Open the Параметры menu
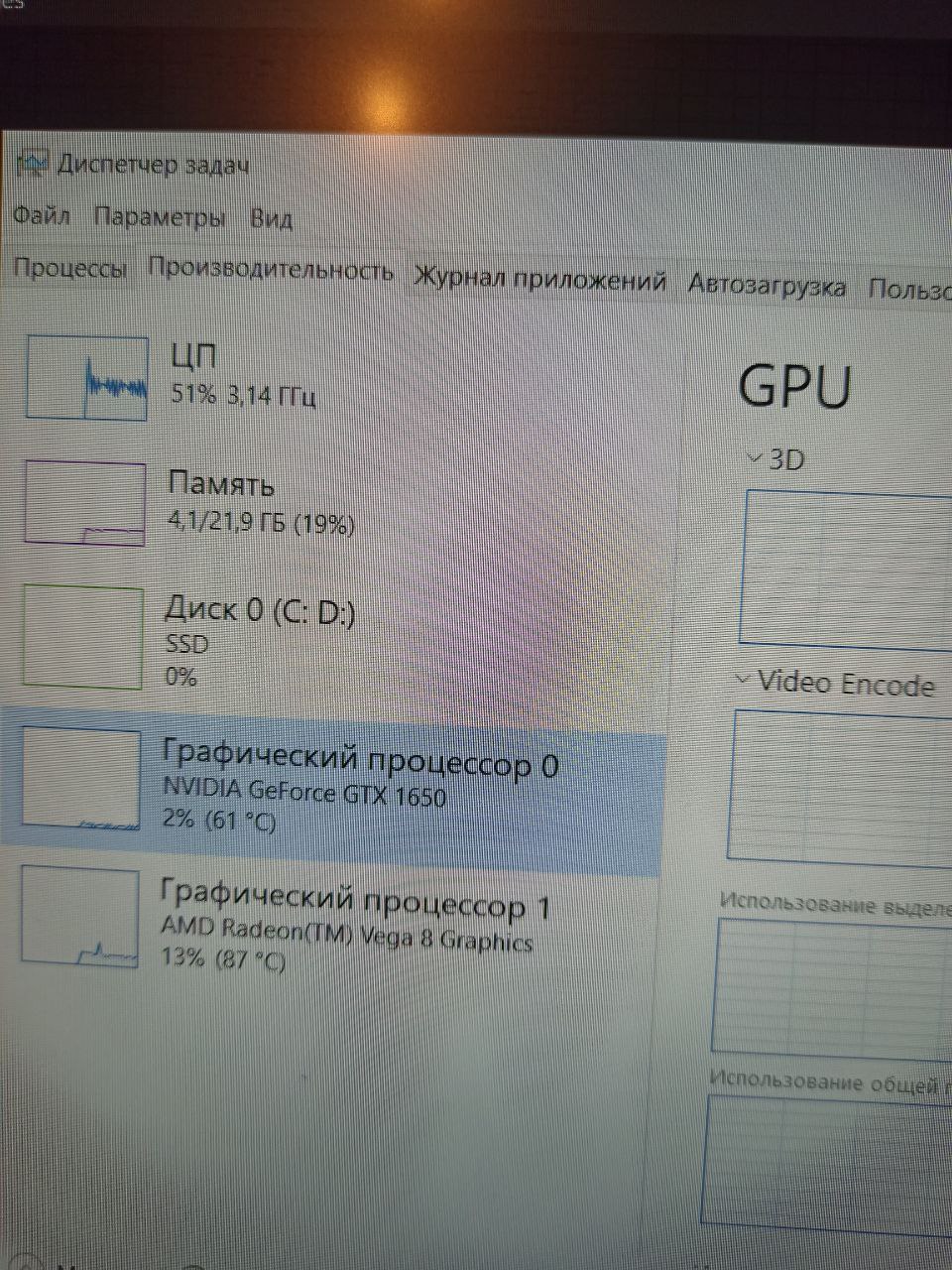Image resolution: width=952 pixels, height=1270 pixels. click(160, 217)
